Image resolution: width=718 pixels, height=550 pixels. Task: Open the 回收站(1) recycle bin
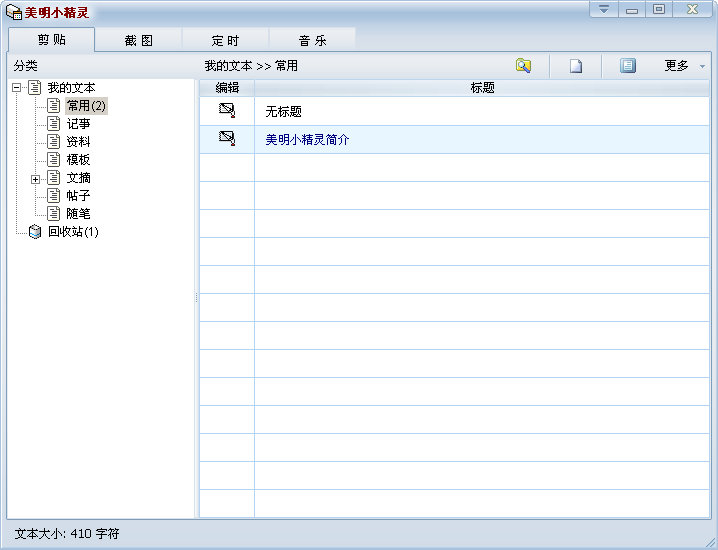[x=73, y=232]
